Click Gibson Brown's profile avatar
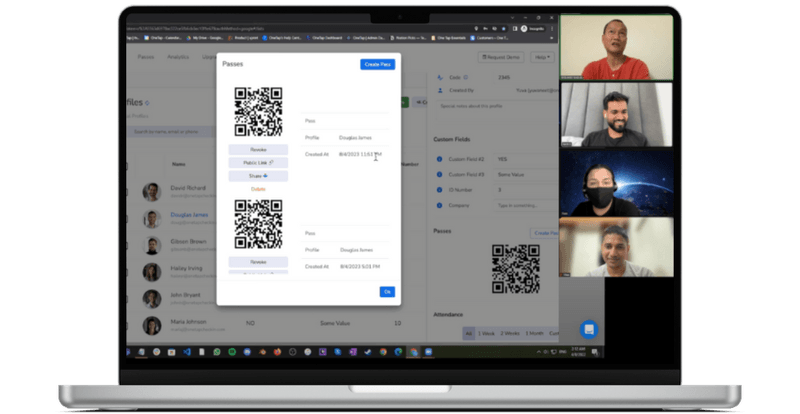 pos(152,245)
